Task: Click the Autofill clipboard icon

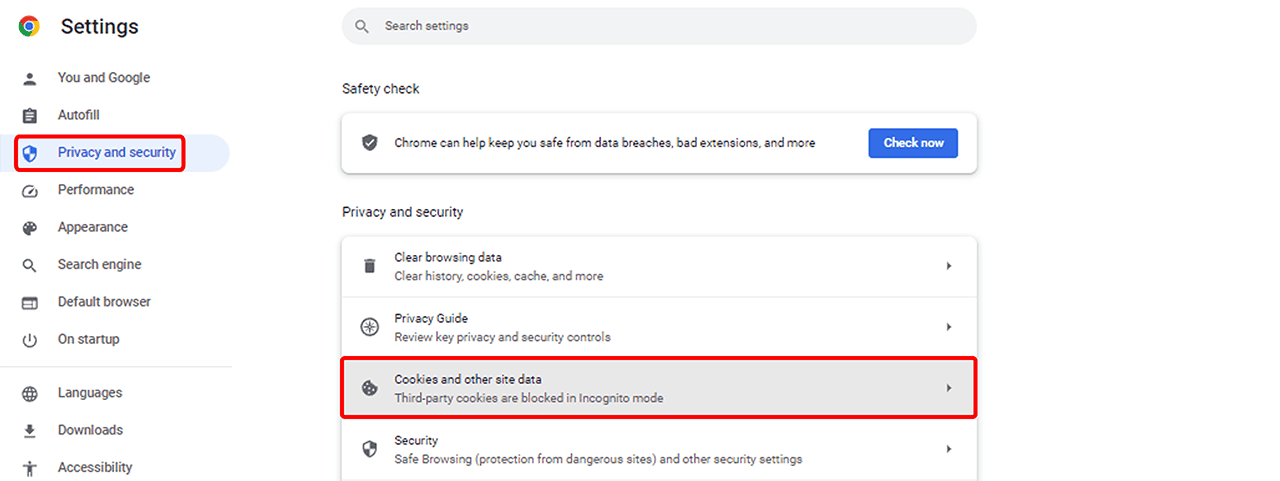Action: click(x=30, y=116)
